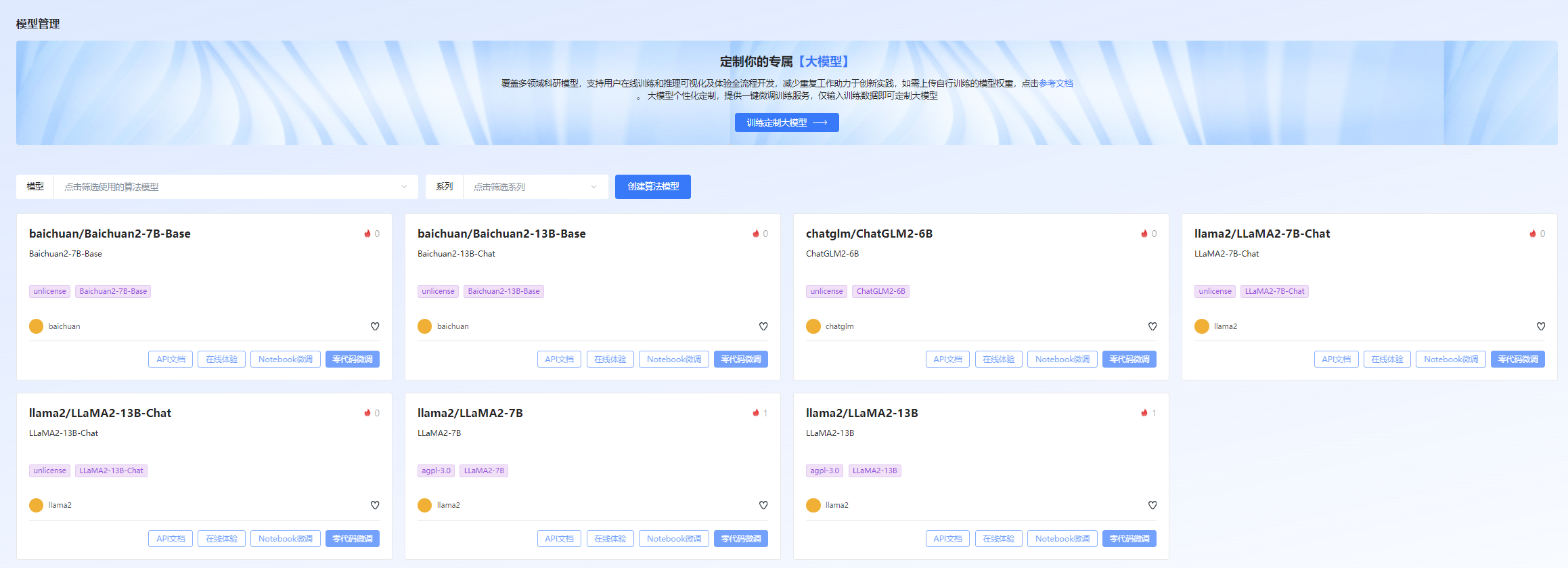Start 零代码微调 for Baichuan2-13B-Base
The image size is (1568, 568).
[740, 359]
